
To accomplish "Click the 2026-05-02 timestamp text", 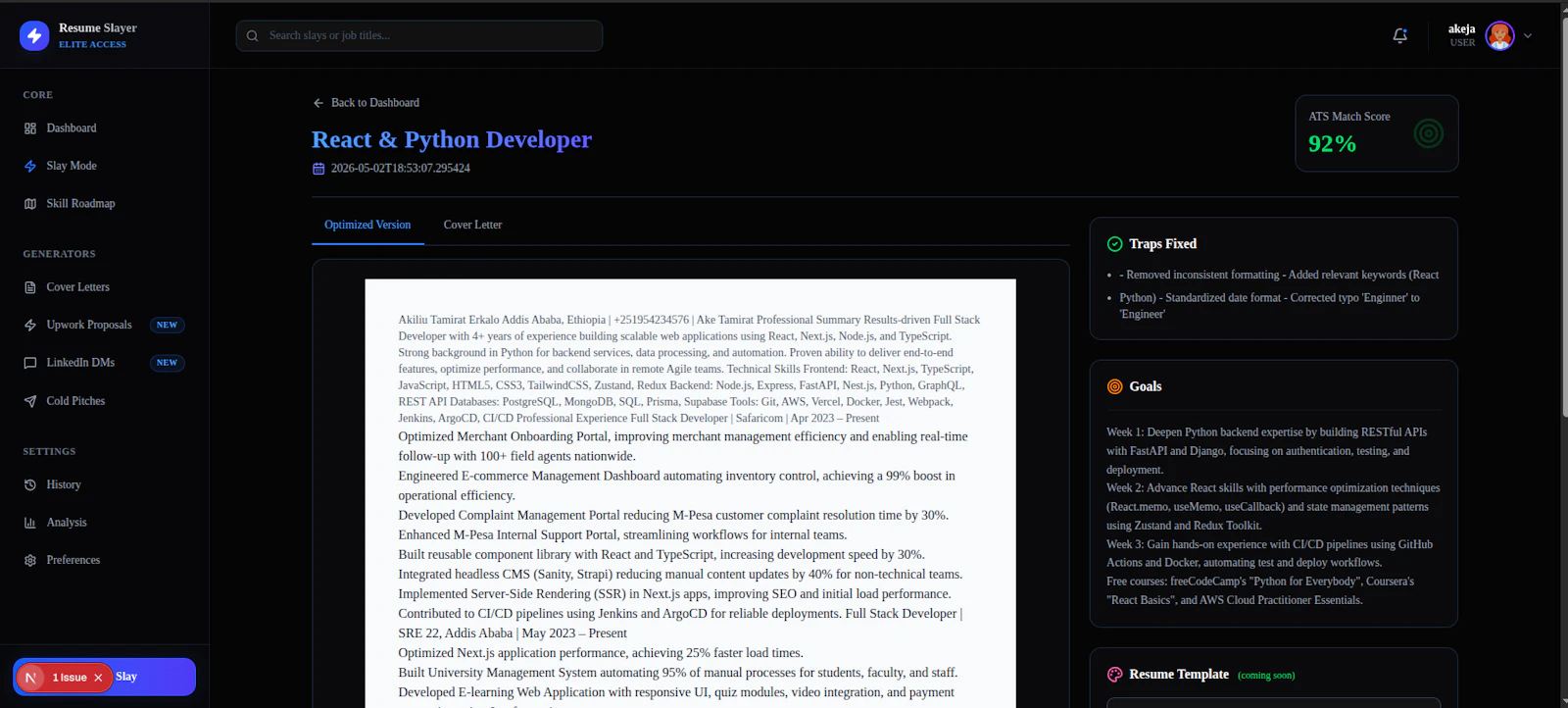I will (x=400, y=169).
